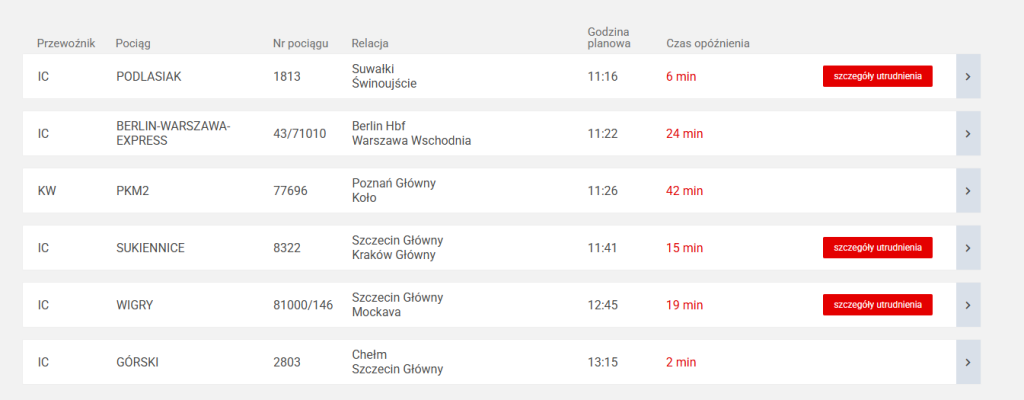The image size is (1024, 400).
Task: Open szczegóły utrudnienia for SUKIENNICE
Action: pyautogui.click(x=877, y=247)
